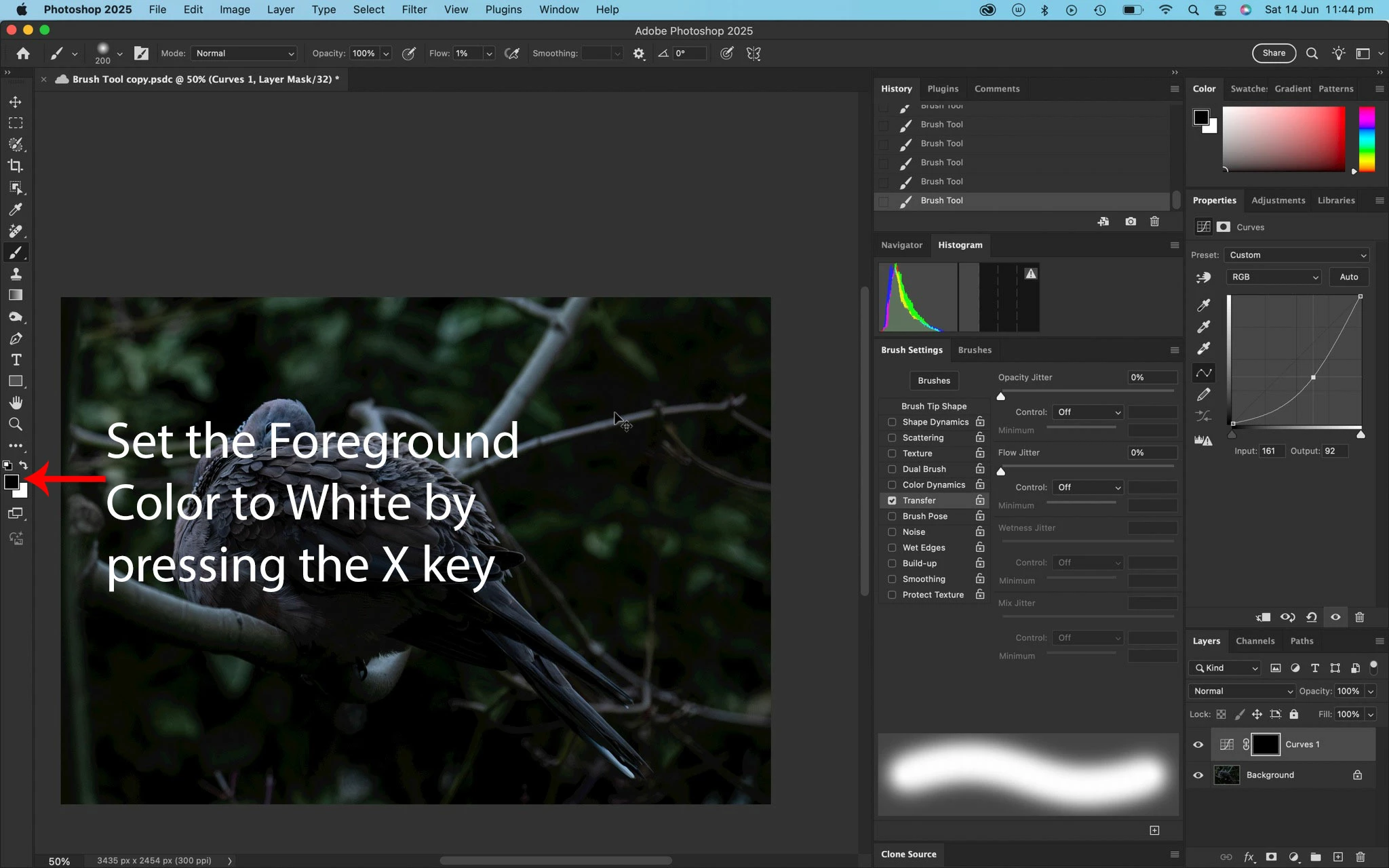Enable the Shape Dynamics checkbox

(892, 422)
